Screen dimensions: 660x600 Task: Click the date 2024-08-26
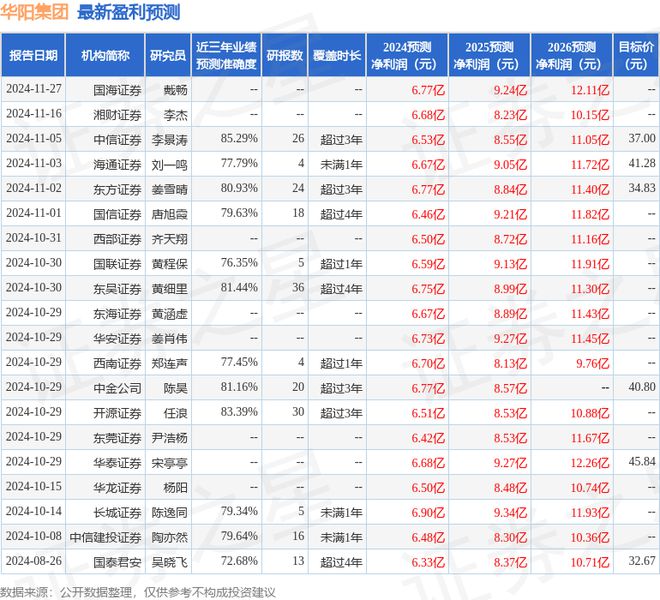coord(34,560)
